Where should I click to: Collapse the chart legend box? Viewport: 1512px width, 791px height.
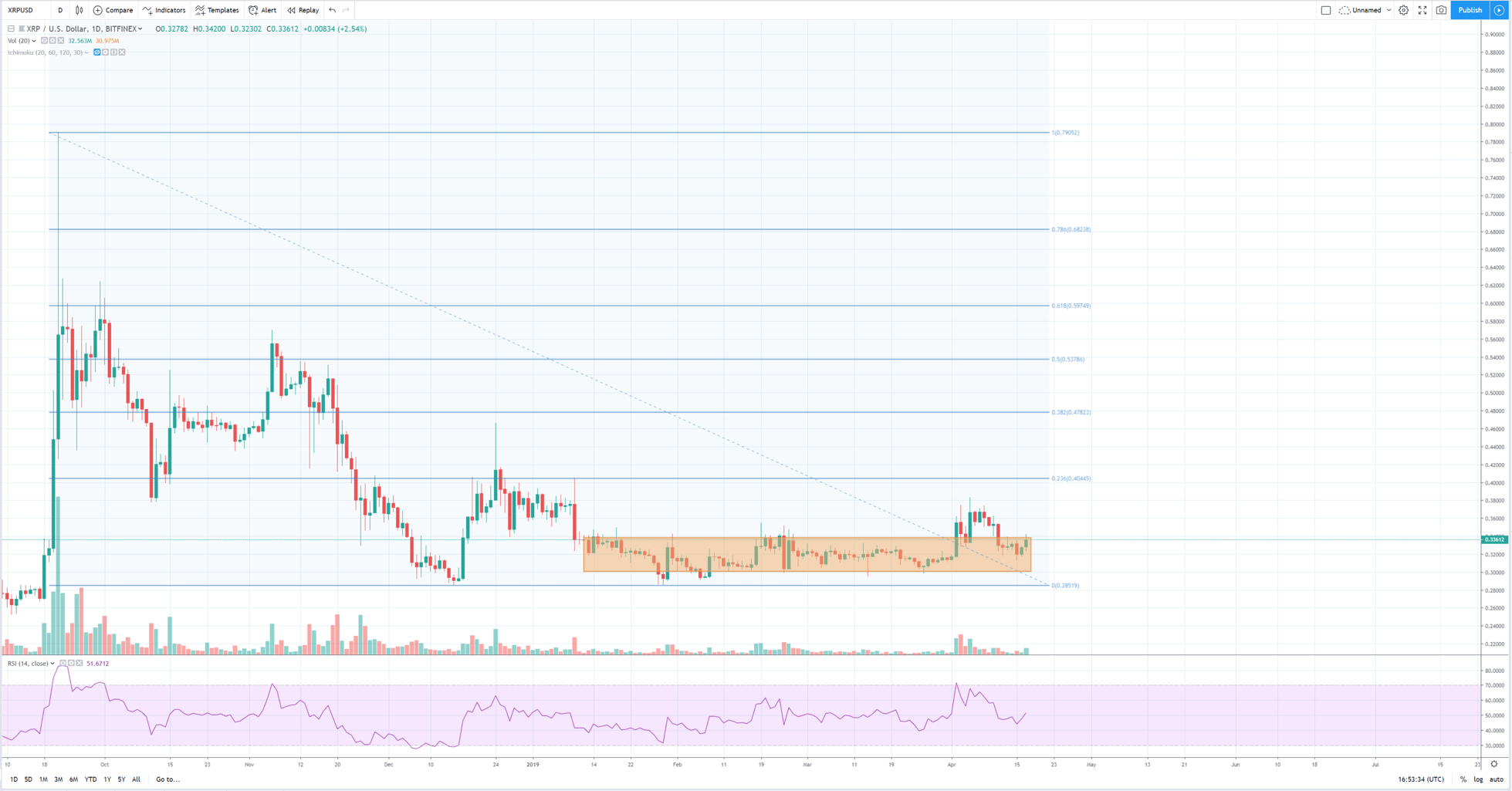[x=11, y=29]
